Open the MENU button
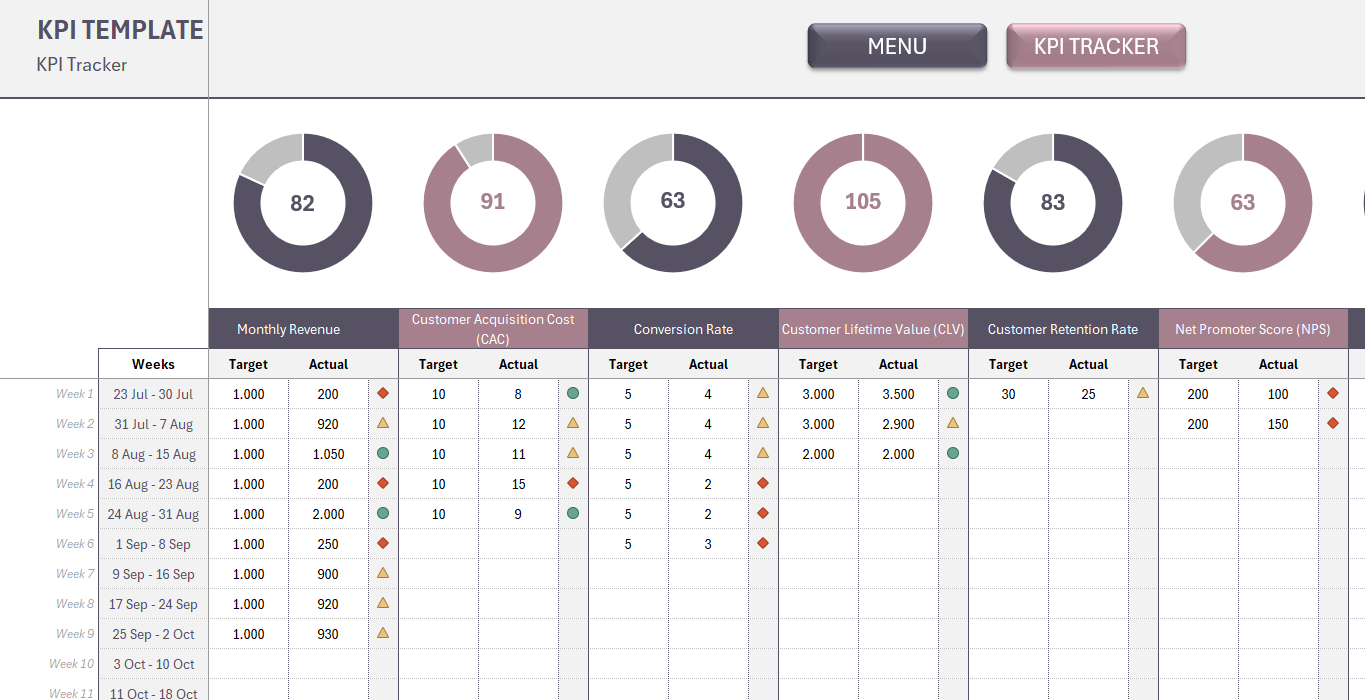Viewport: 1365px width, 700px height. click(897, 46)
